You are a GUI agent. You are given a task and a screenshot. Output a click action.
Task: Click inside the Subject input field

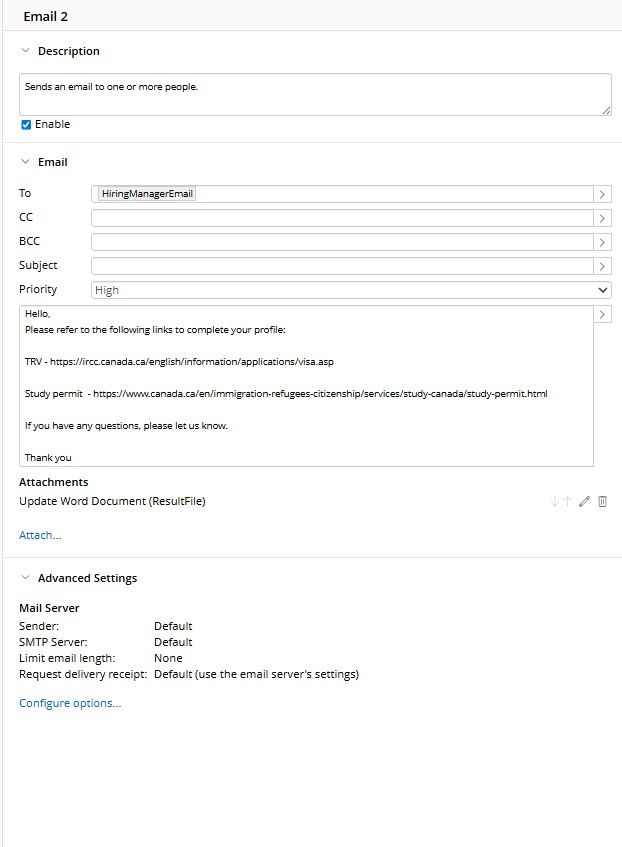coord(342,266)
